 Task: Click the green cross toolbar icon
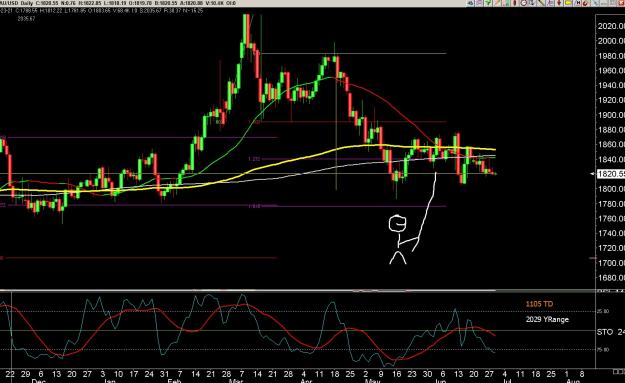[x=488, y=3]
